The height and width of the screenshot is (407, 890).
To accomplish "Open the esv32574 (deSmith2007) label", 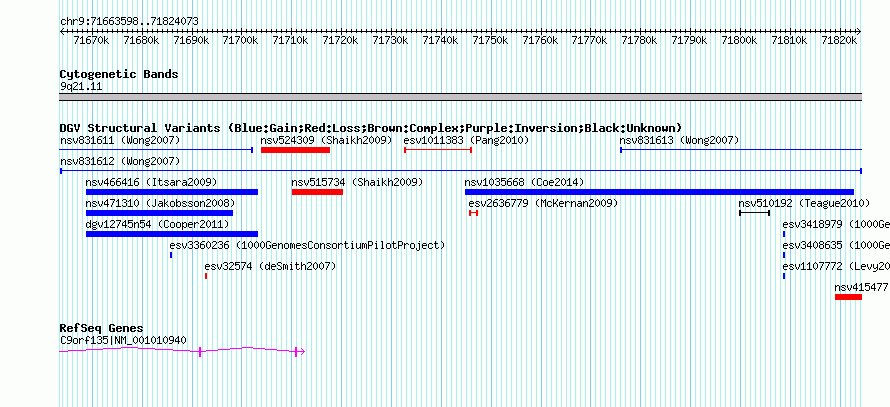I will pos(270,266).
